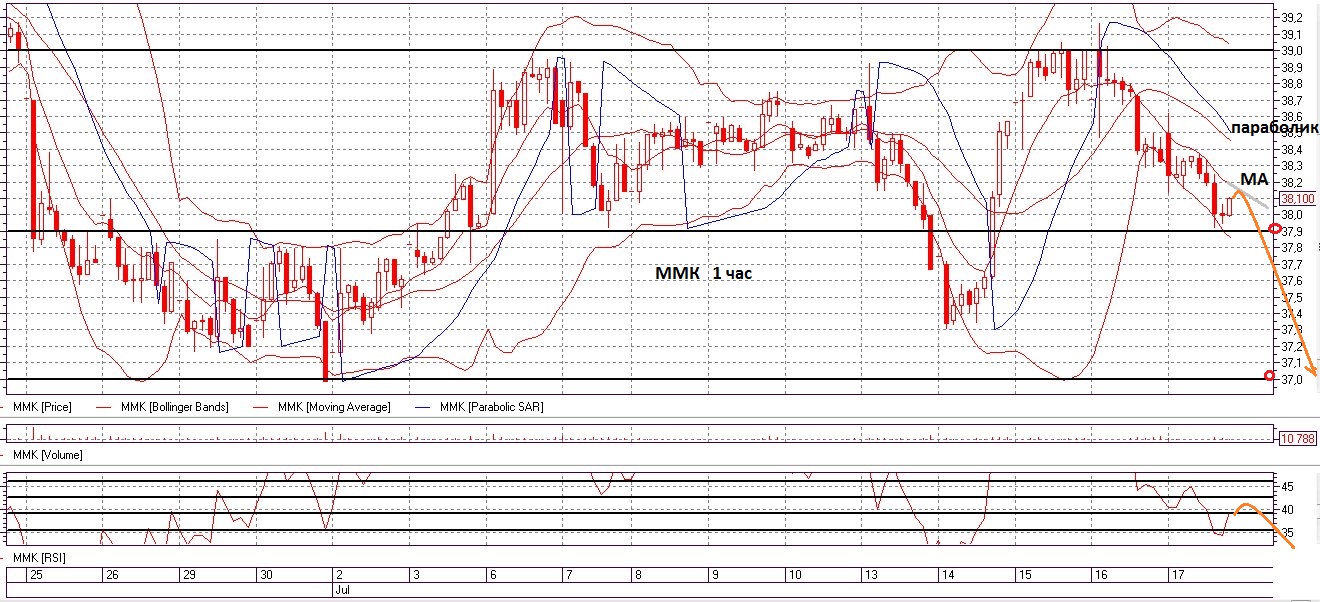This screenshot has width=1320, height=602.
Task: Click date 9 on the time axis
Action: tap(714, 575)
